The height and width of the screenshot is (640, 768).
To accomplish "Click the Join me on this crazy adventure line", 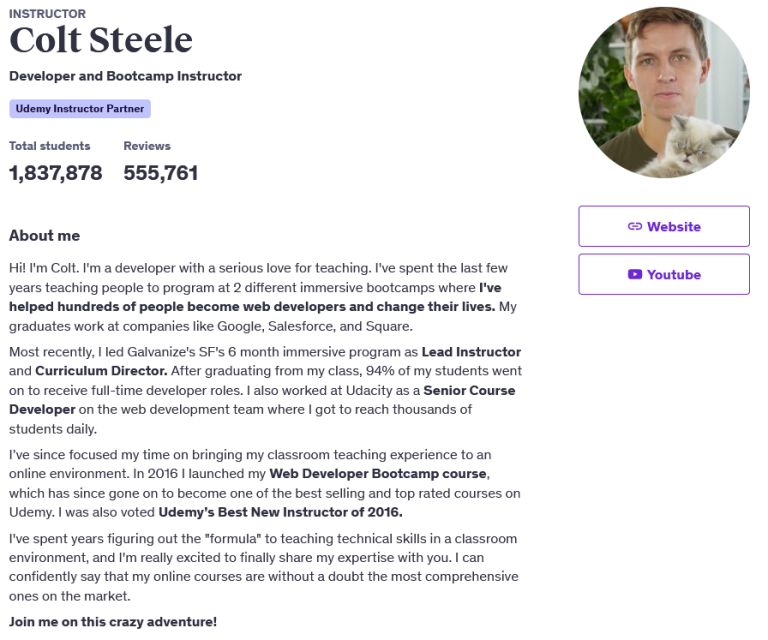I will tap(112, 621).
